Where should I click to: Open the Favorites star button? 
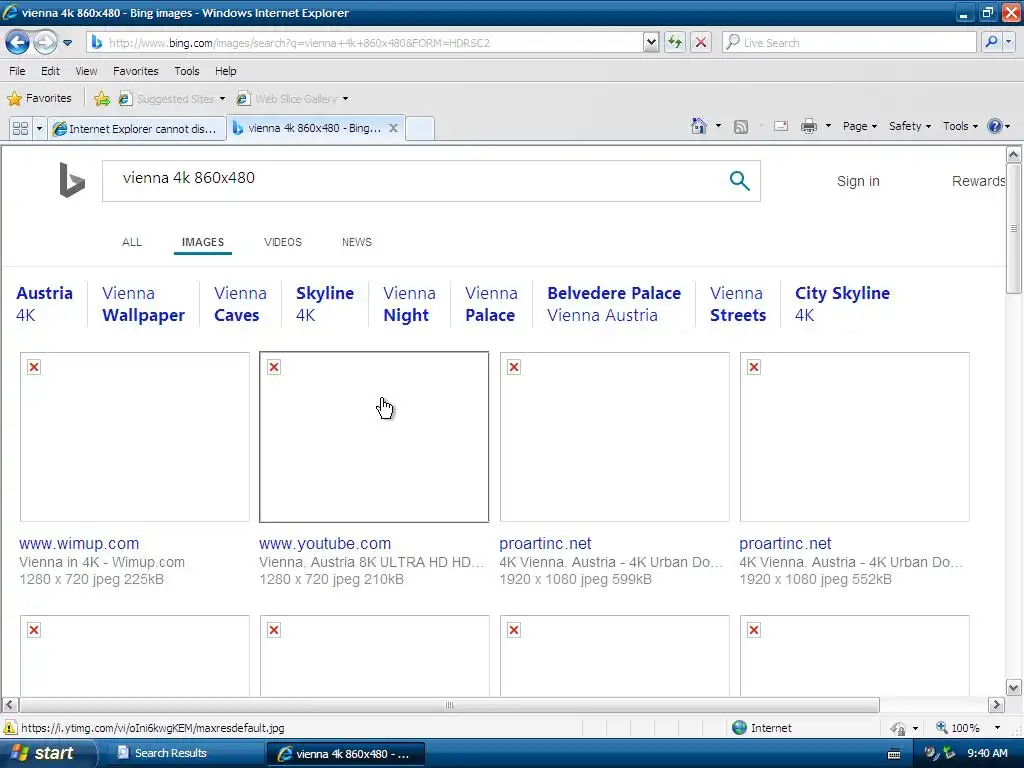tap(39, 99)
